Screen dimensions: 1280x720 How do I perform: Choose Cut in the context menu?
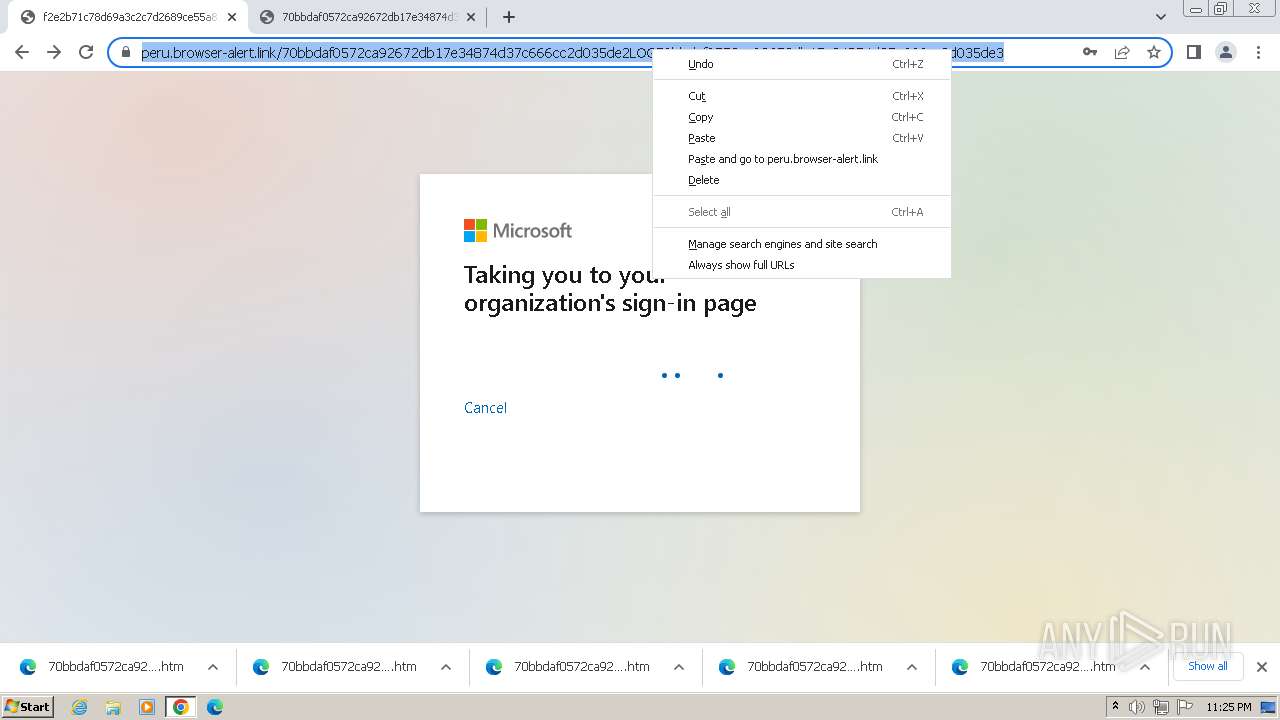point(802,96)
